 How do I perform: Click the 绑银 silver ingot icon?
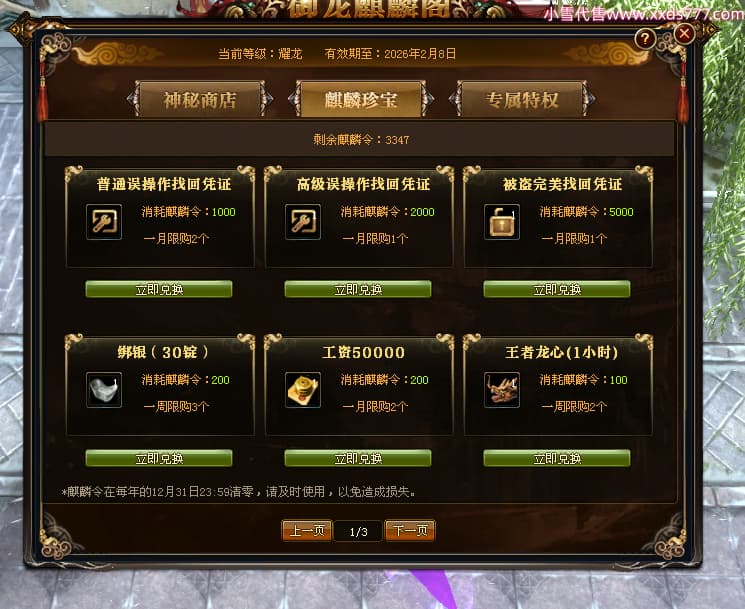tap(104, 390)
